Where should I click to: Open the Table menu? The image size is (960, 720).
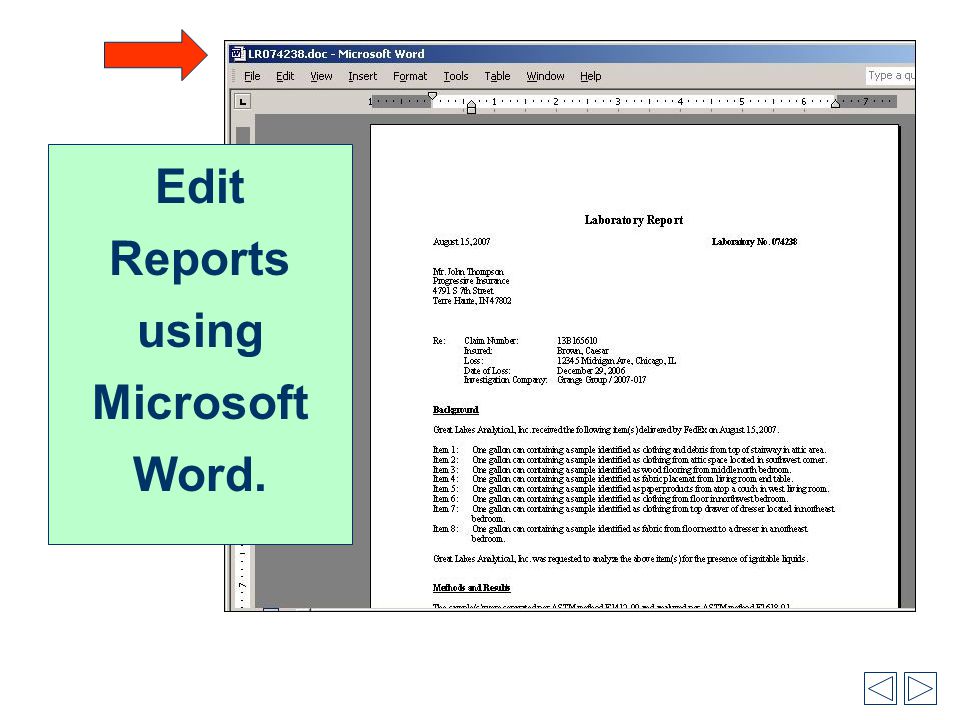pyautogui.click(x=497, y=76)
